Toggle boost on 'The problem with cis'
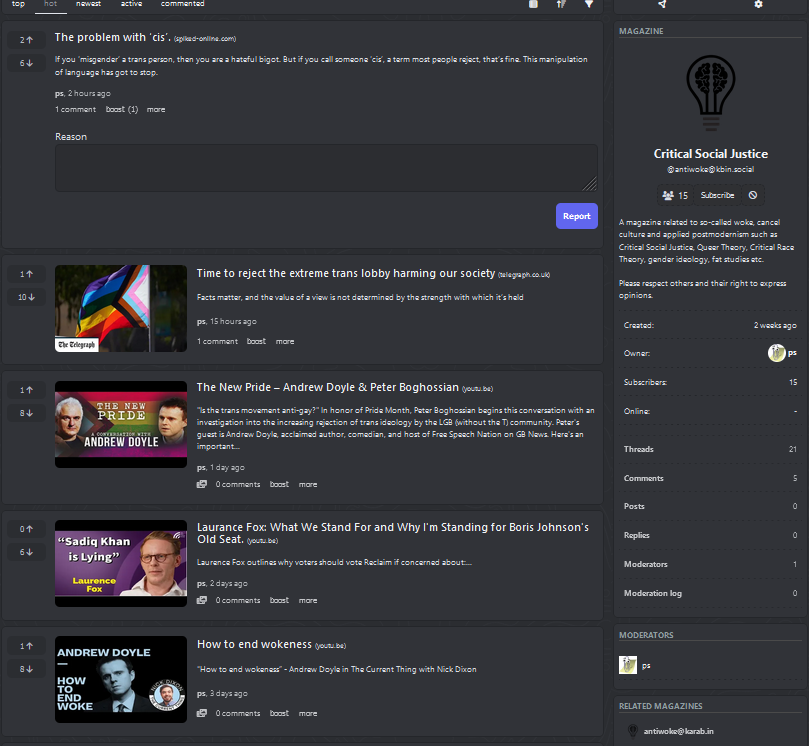The height and width of the screenshot is (746, 809). tap(121, 109)
